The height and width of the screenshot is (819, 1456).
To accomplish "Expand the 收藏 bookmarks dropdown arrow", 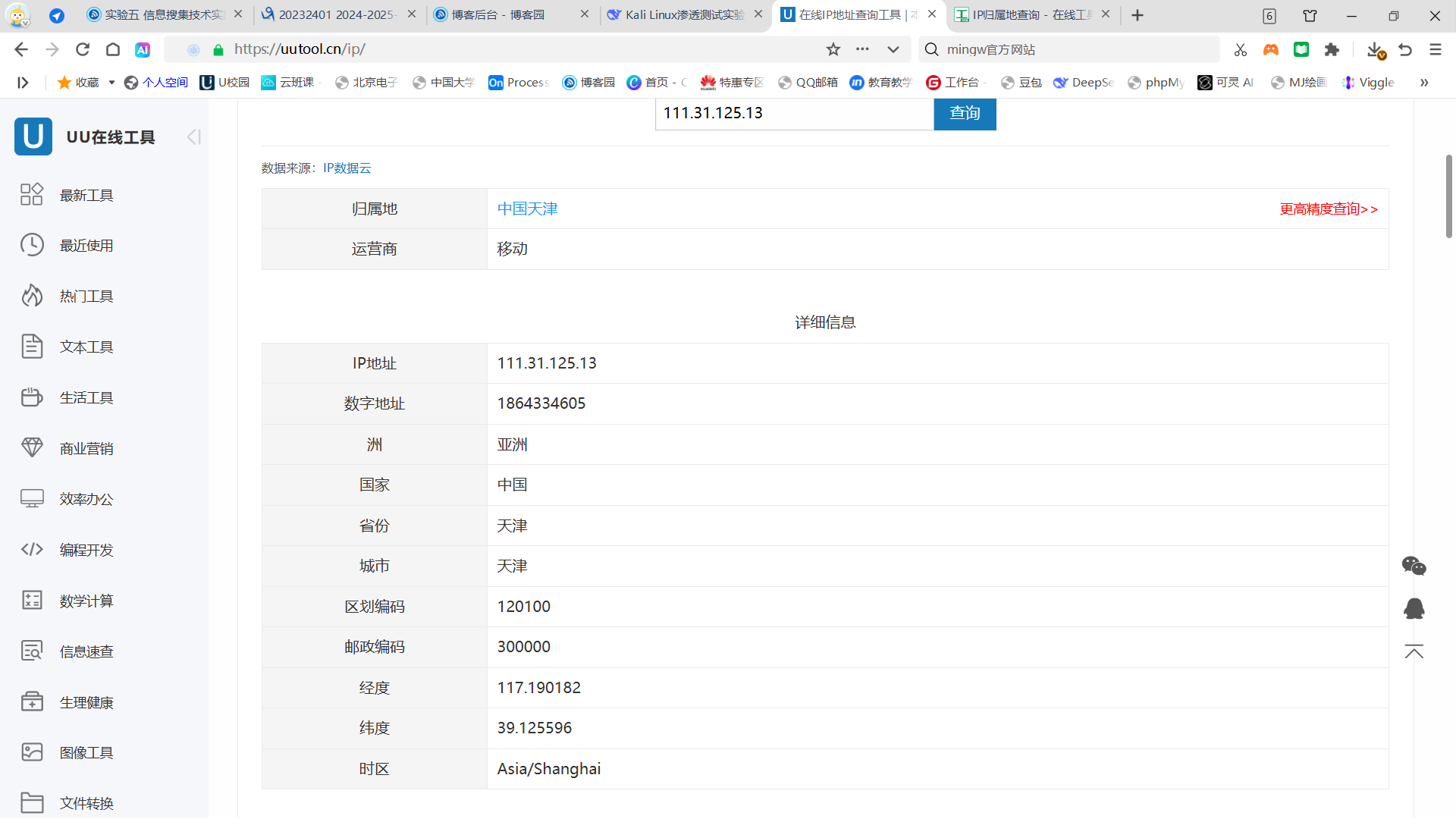I will click(x=111, y=82).
